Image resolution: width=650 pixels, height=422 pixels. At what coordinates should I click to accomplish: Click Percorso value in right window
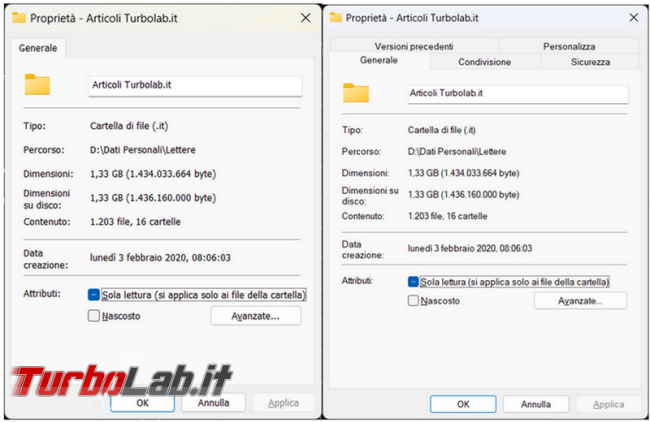pyautogui.click(x=457, y=151)
